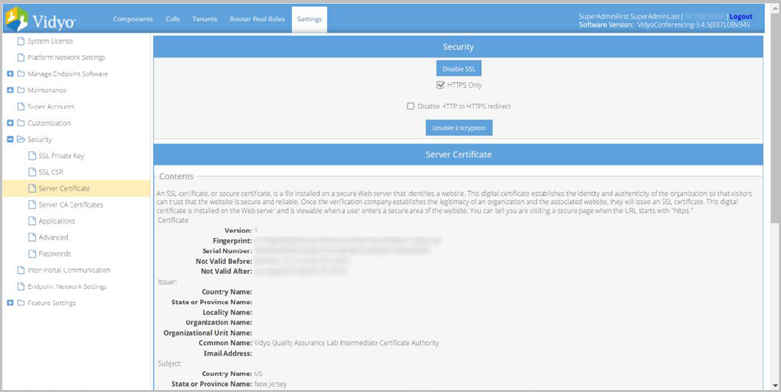781x392 pixels.
Task: Open the SSL Private Key item
Action: (61, 156)
